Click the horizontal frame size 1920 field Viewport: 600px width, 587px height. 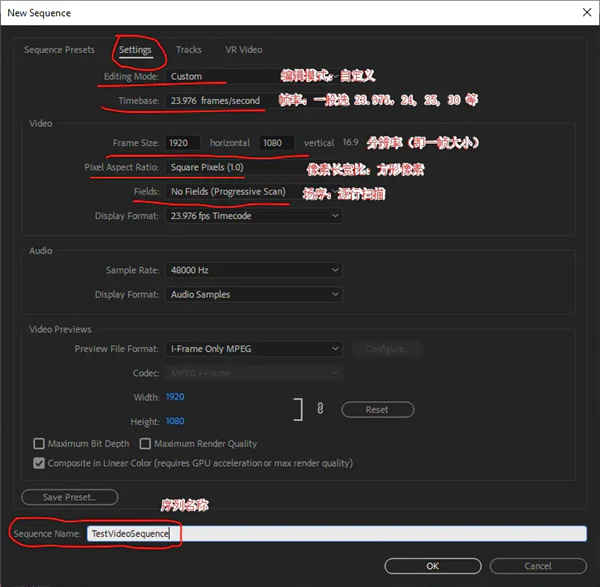184,143
